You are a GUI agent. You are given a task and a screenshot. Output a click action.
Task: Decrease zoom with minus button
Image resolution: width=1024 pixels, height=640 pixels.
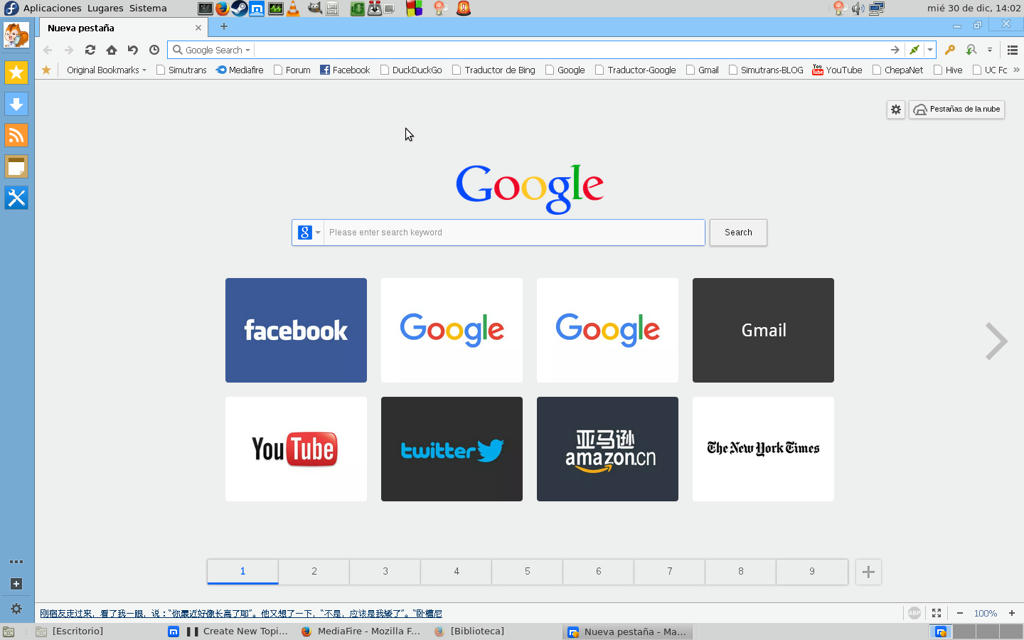pos(959,613)
